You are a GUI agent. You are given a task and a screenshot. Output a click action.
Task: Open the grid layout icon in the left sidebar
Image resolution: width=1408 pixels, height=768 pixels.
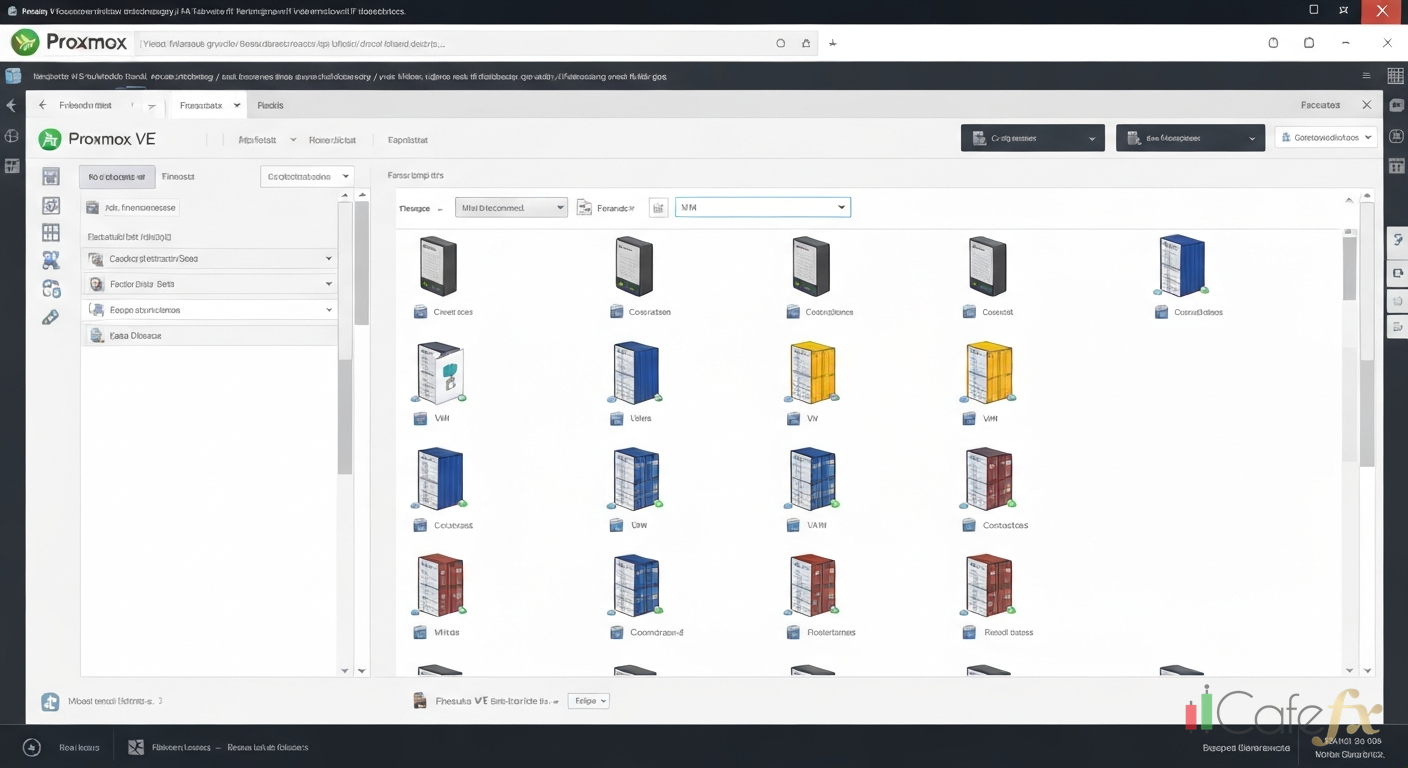coord(51,232)
